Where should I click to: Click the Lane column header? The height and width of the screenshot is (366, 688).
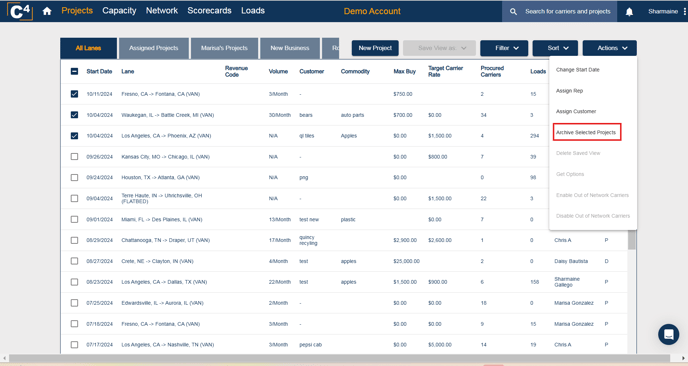128,71
